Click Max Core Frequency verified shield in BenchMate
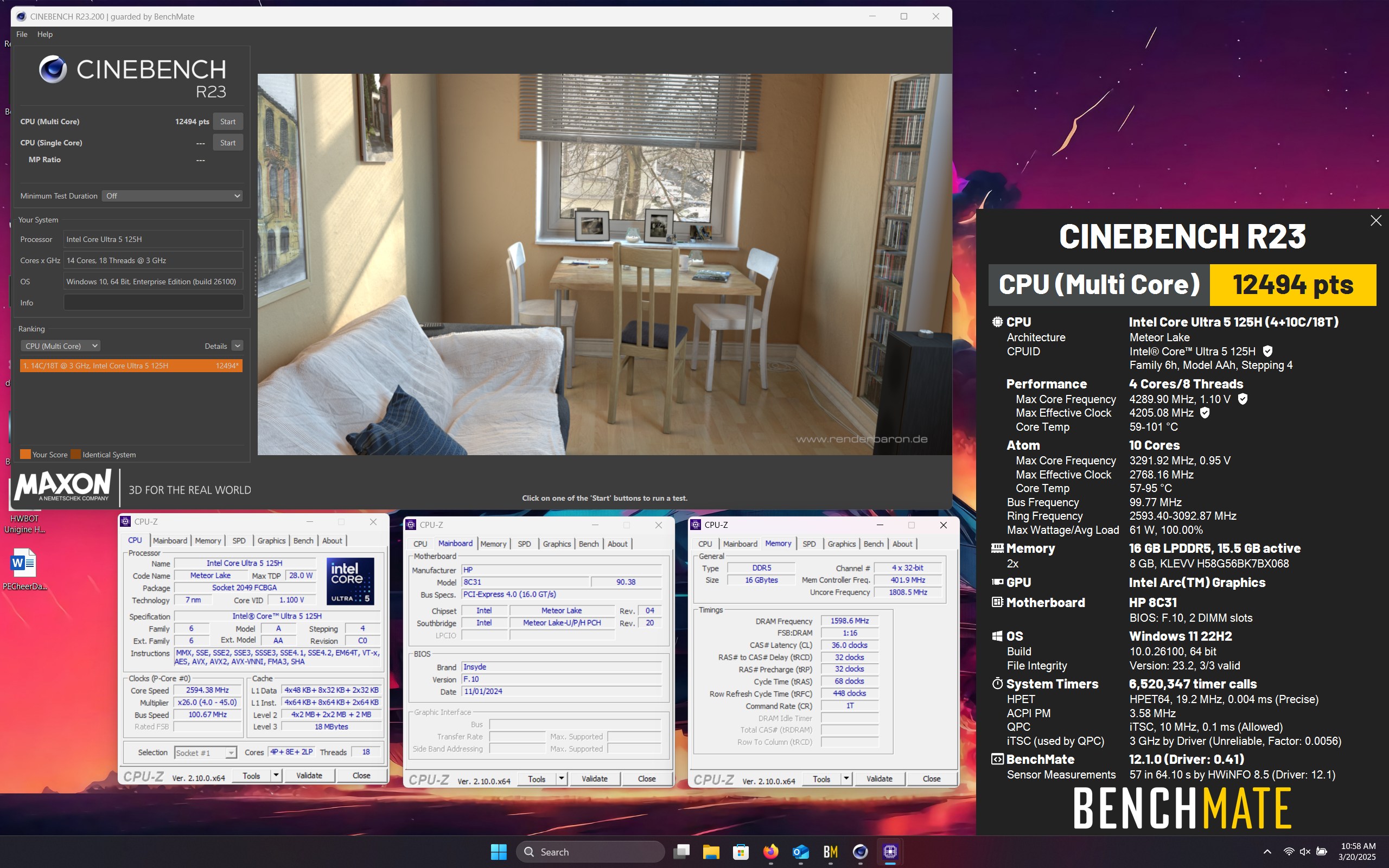Image resolution: width=1389 pixels, height=868 pixels. click(x=1243, y=399)
